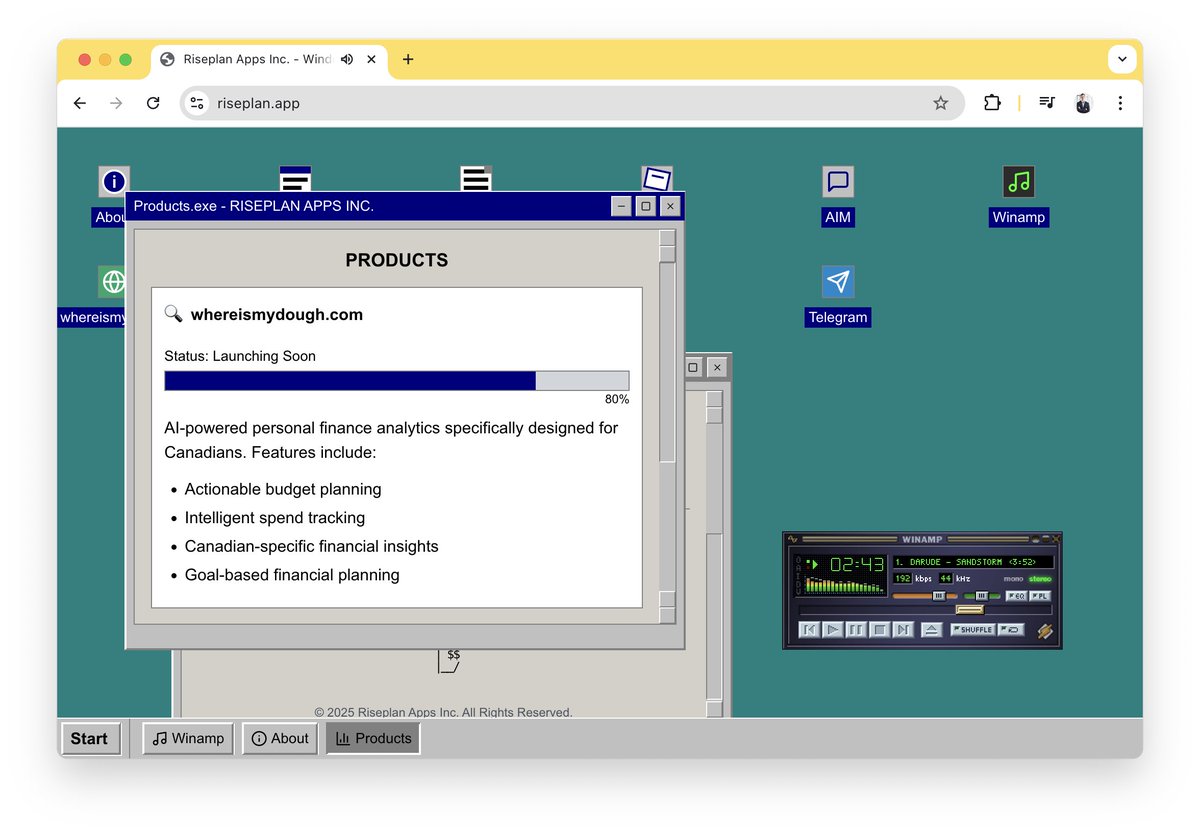Screen dimensions: 1200x834
Task: Open the whereismy globe desktop icon
Action: [114, 282]
